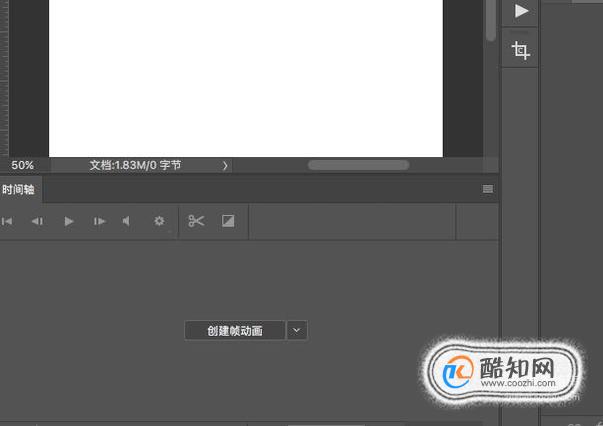Open the panel icon below the Actions play icon
The width and height of the screenshot is (603, 426).
[521, 50]
